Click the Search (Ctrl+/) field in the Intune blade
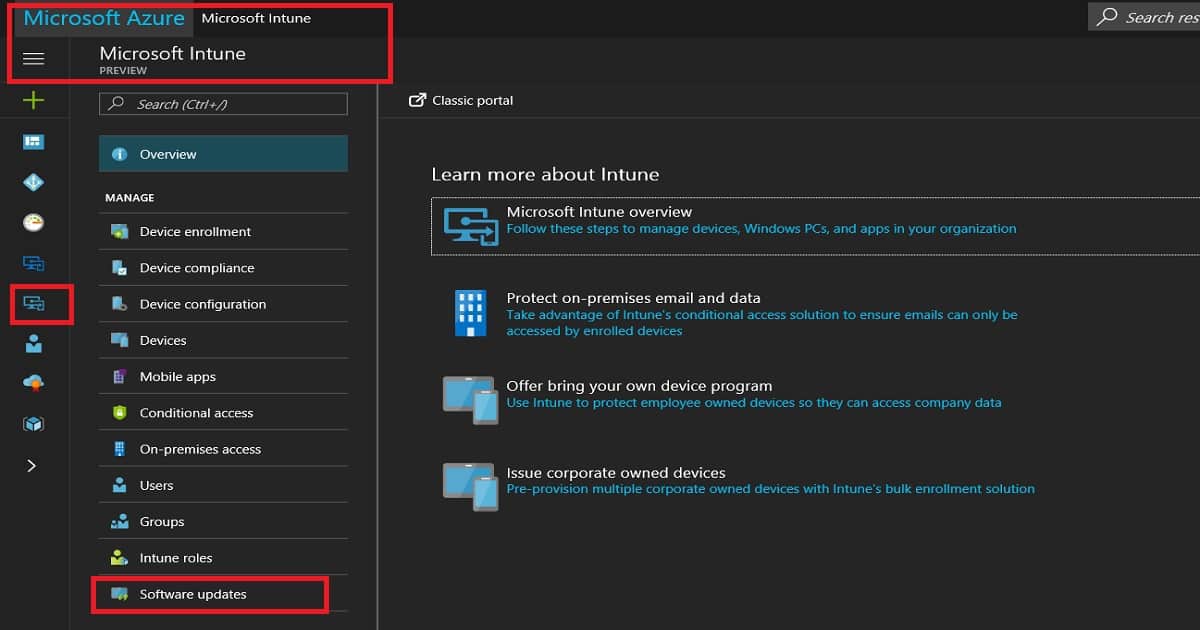1200x630 pixels. coord(223,104)
